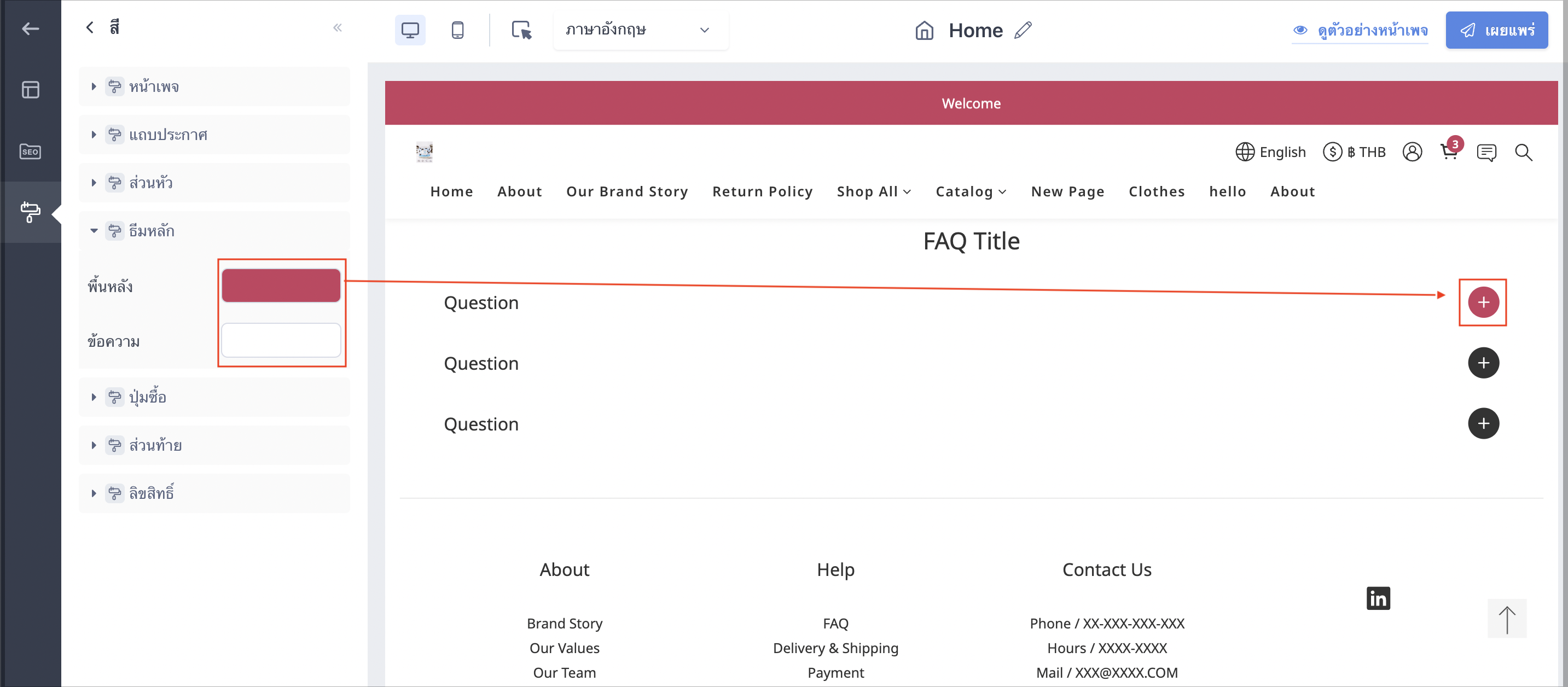Open the LinkedIn footer icon
The width and height of the screenshot is (1568, 687).
pos(1378,597)
